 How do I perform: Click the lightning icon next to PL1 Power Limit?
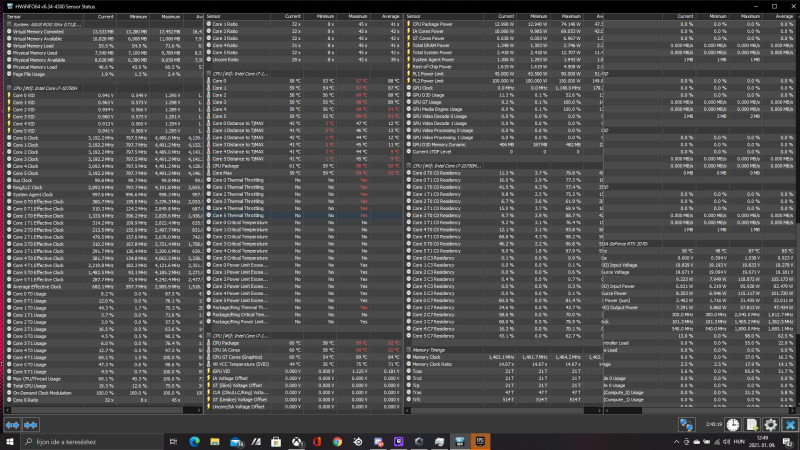[409, 73]
